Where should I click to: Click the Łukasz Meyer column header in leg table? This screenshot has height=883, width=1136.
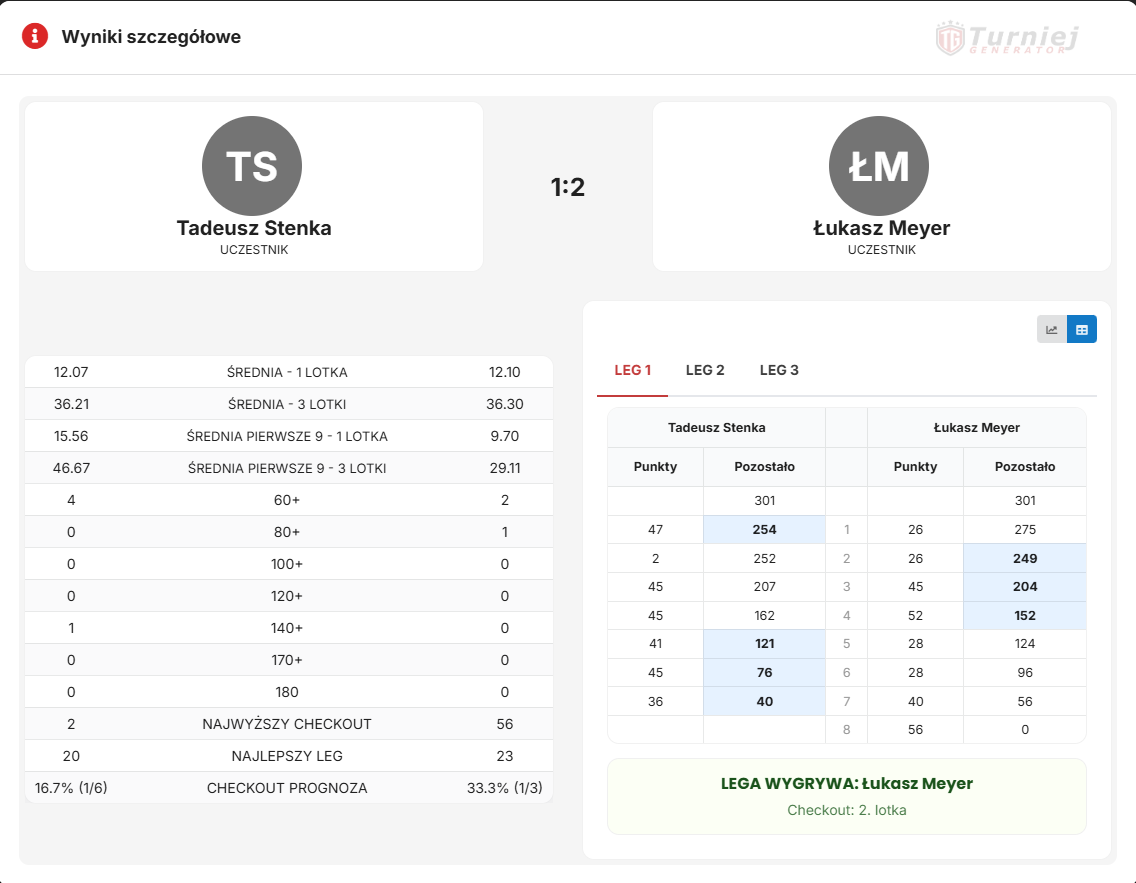tap(977, 427)
